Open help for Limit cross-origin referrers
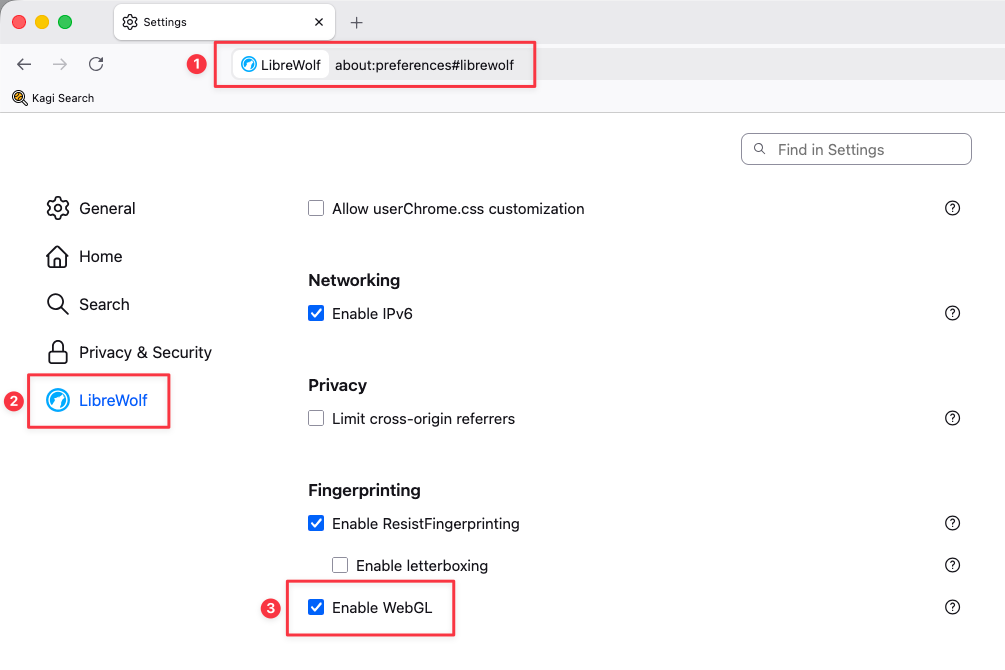Screen dimensions: 1005x670 pyautogui.click(x=952, y=418)
